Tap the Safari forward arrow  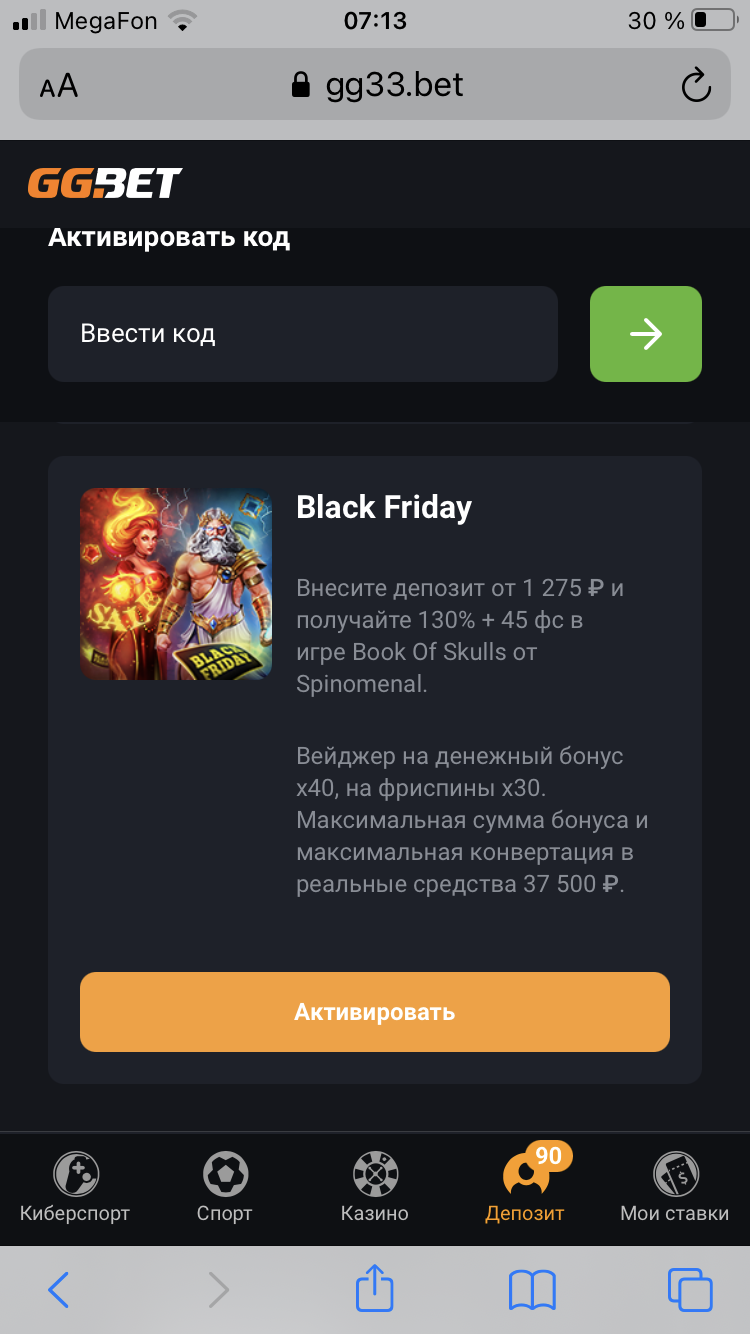point(218,1290)
